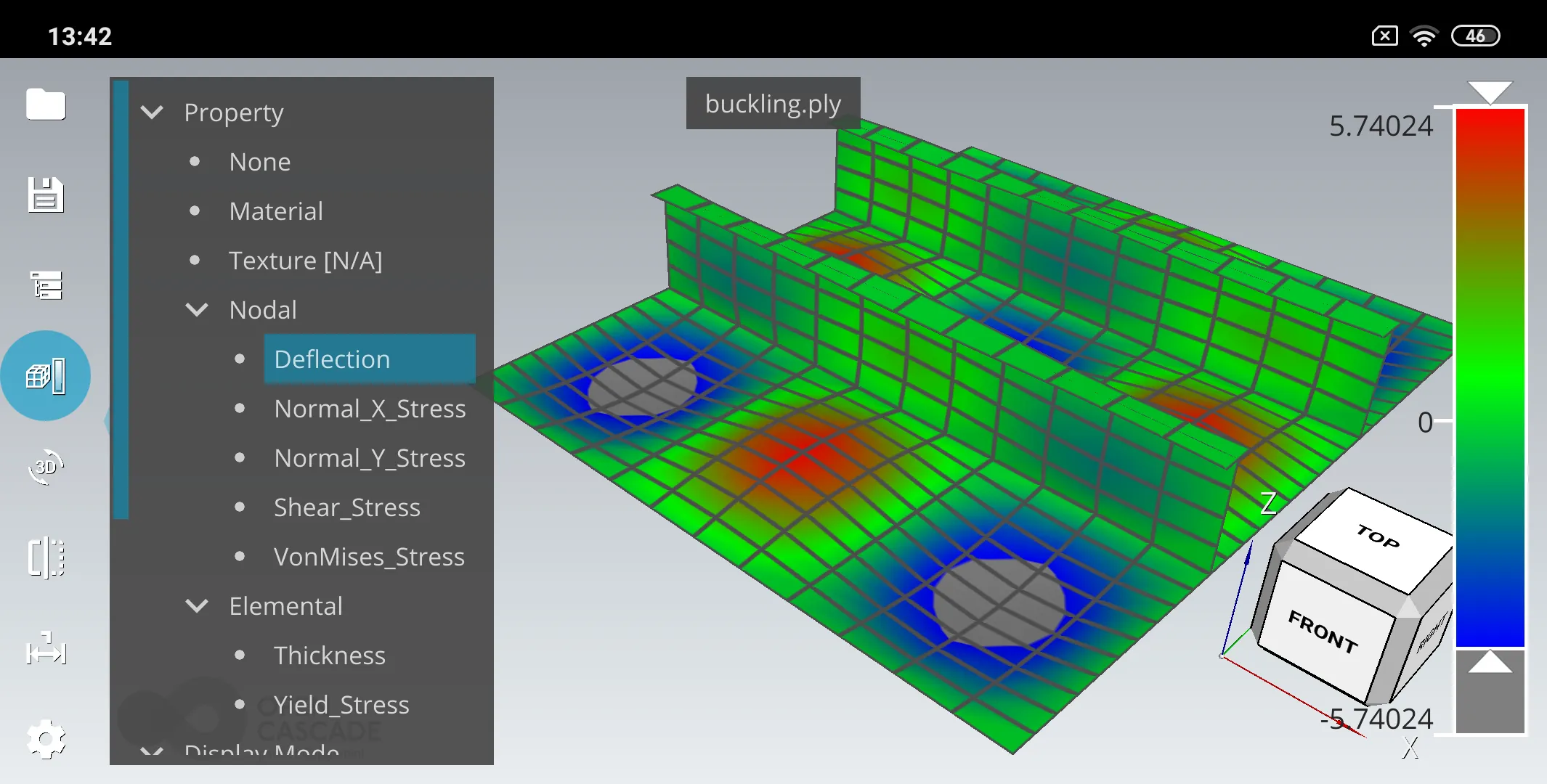1547x784 pixels.
Task: Click the mirror/symmetry tool icon
Action: (x=46, y=558)
